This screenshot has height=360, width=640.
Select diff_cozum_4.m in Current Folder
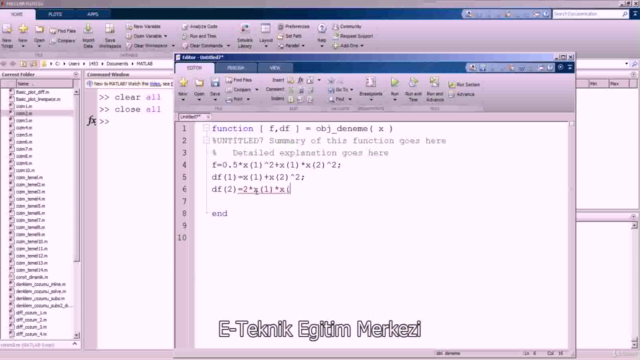pyautogui.click(x=31, y=334)
